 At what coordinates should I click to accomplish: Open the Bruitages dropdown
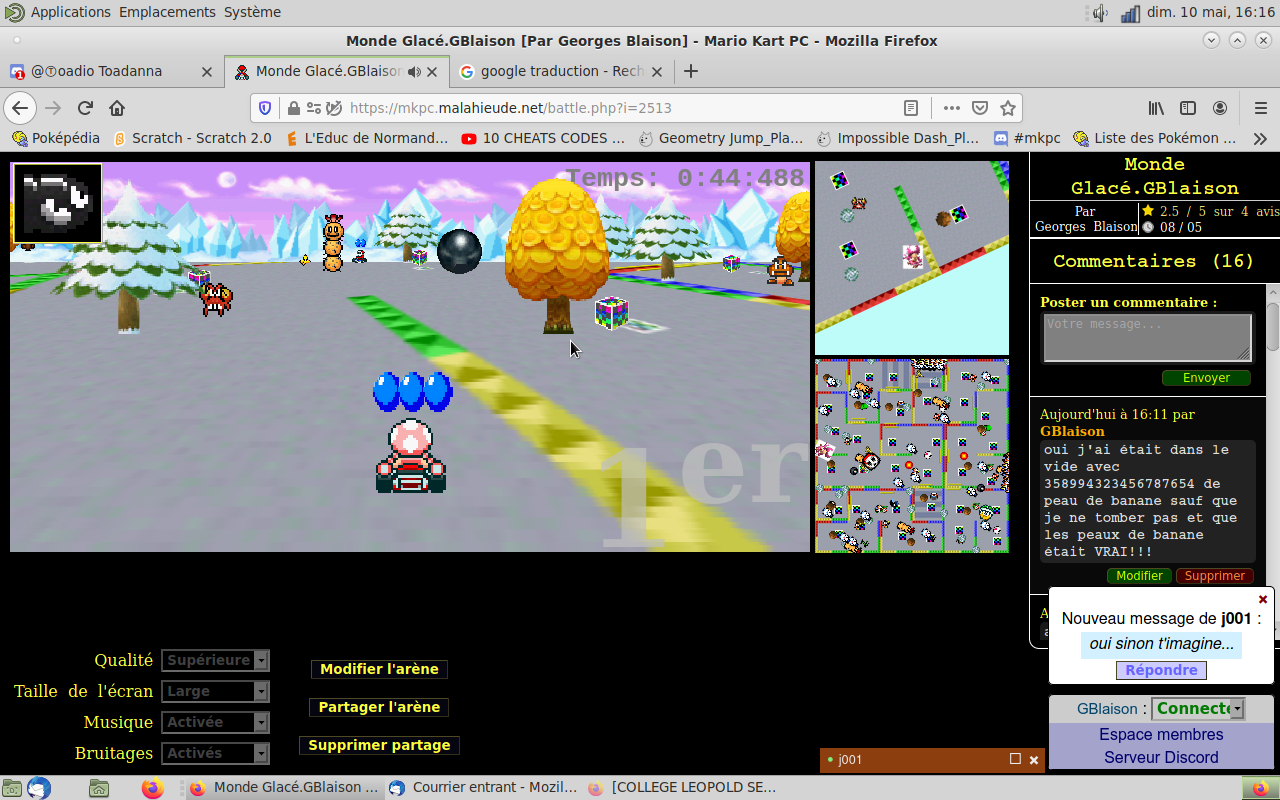coord(216,753)
